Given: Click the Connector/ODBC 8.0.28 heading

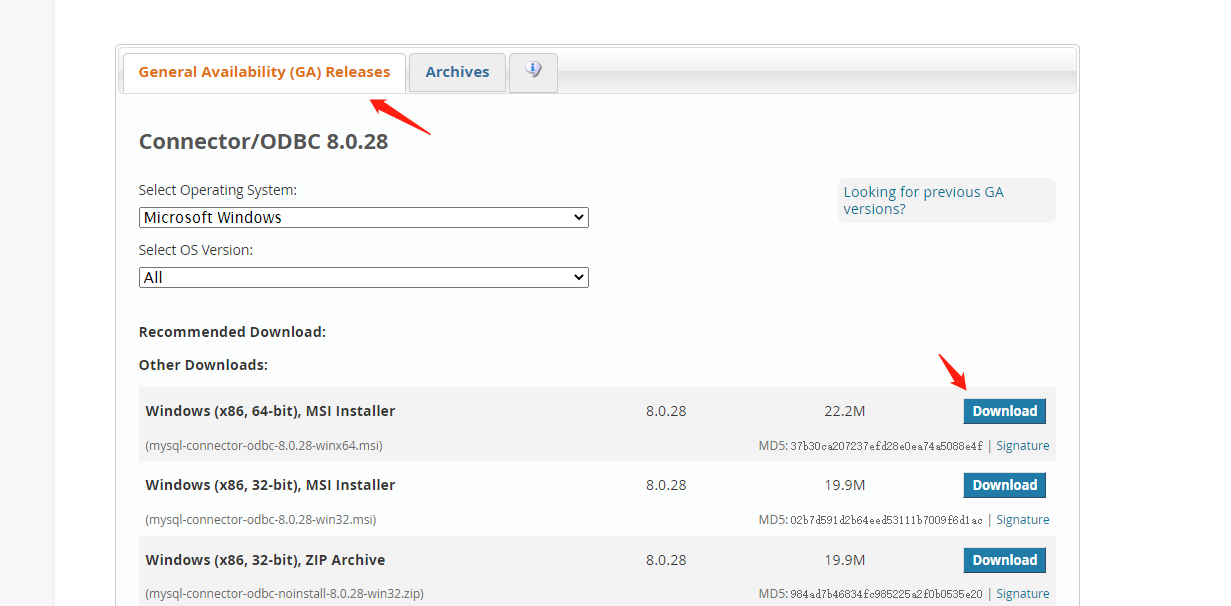Looking at the screenshot, I should tap(263, 142).
